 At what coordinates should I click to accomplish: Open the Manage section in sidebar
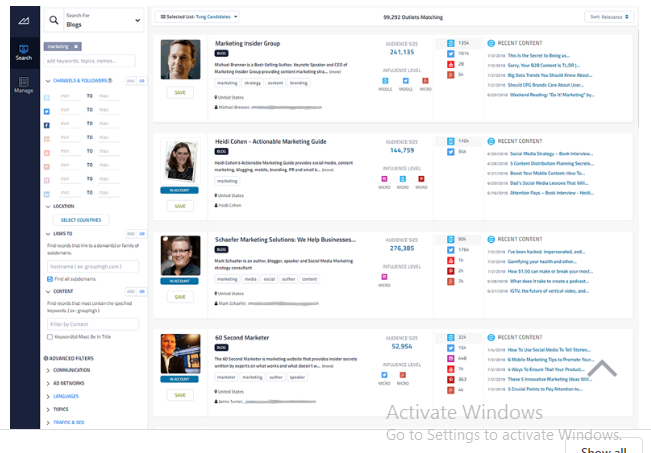pos(24,85)
